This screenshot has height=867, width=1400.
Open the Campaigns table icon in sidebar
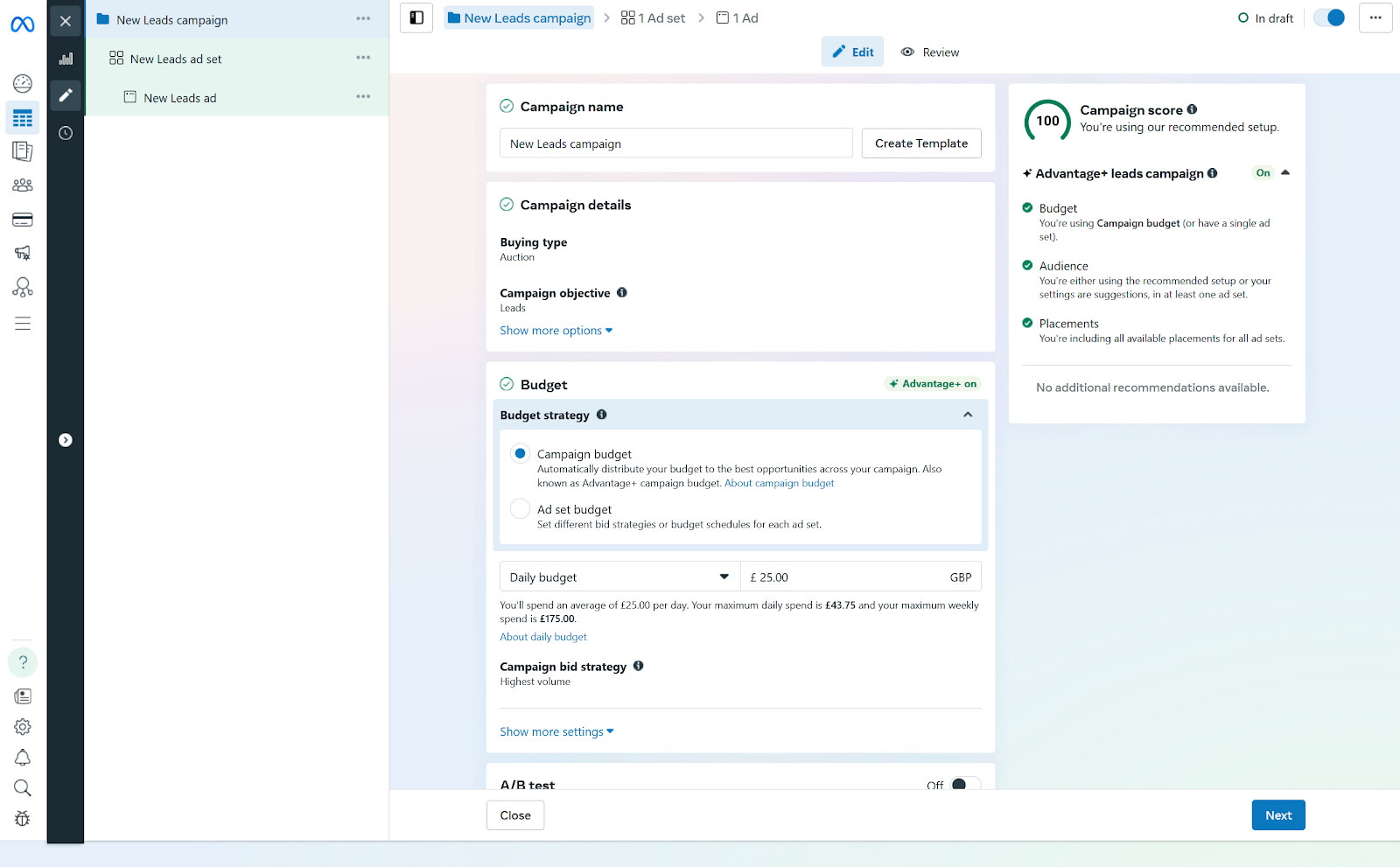pyautogui.click(x=23, y=118)
